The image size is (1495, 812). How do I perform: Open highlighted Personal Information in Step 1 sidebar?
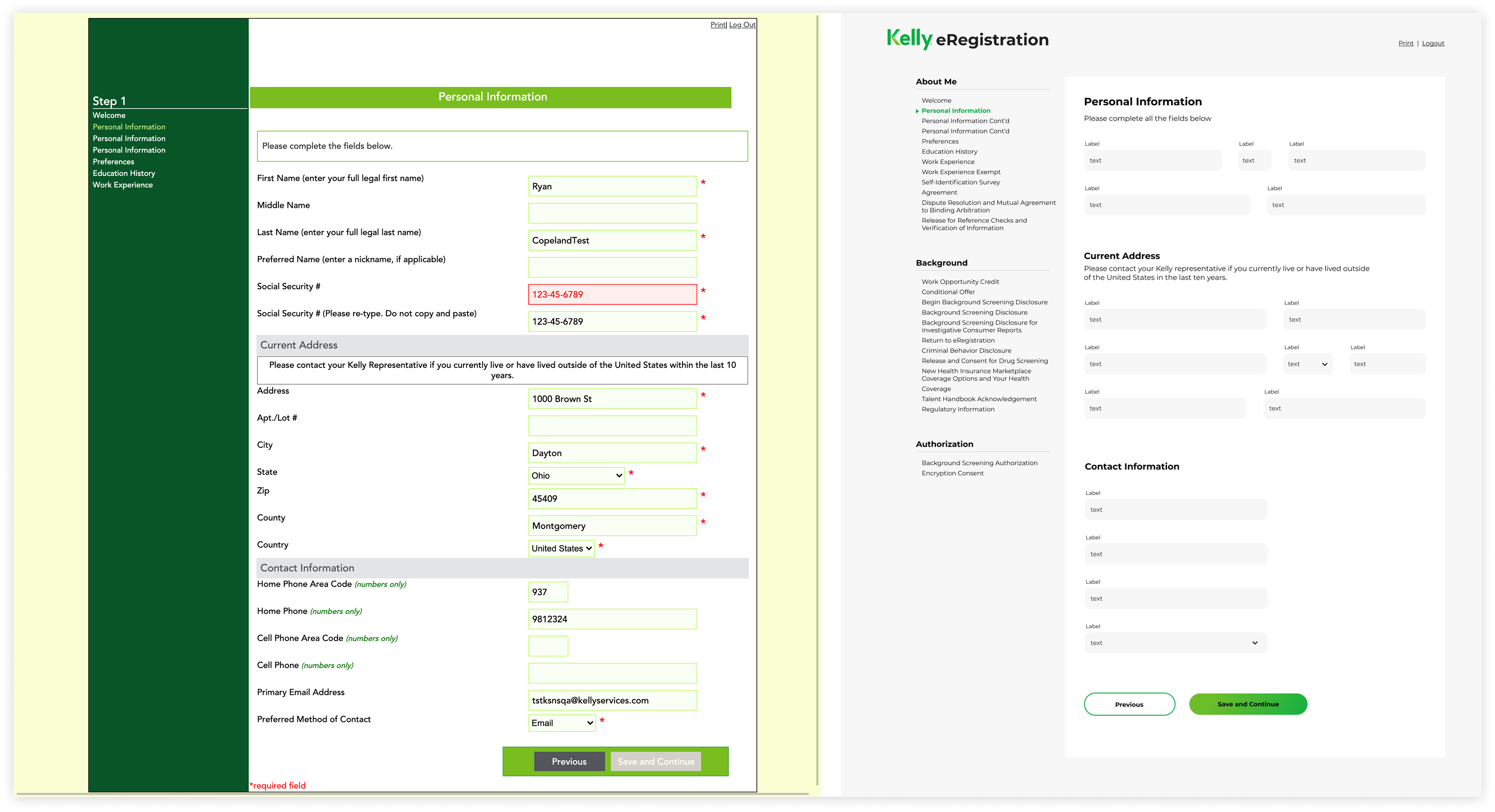click(x=129, y=127)
